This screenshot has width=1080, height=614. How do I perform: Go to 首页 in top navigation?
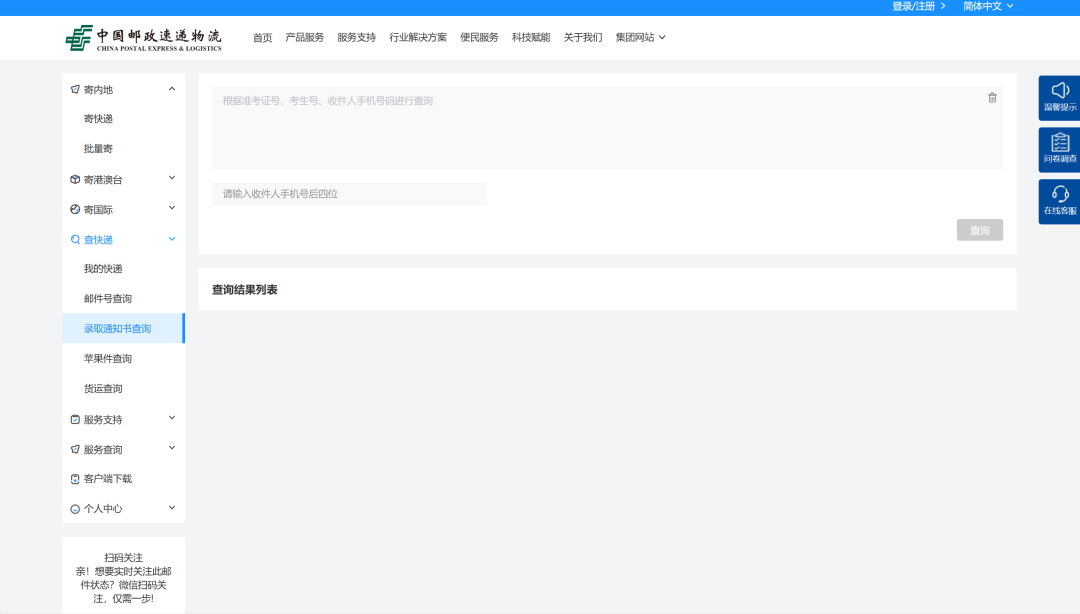click(262, 37)
